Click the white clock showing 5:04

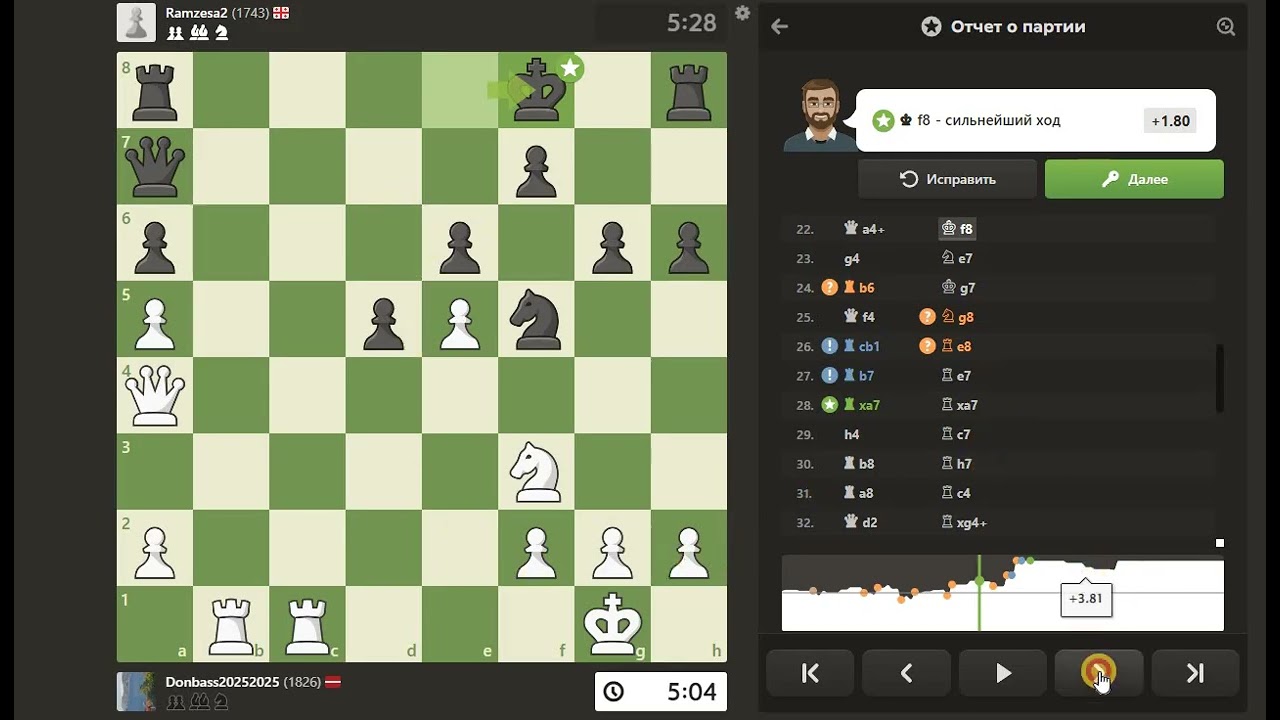tap(660, 691)
